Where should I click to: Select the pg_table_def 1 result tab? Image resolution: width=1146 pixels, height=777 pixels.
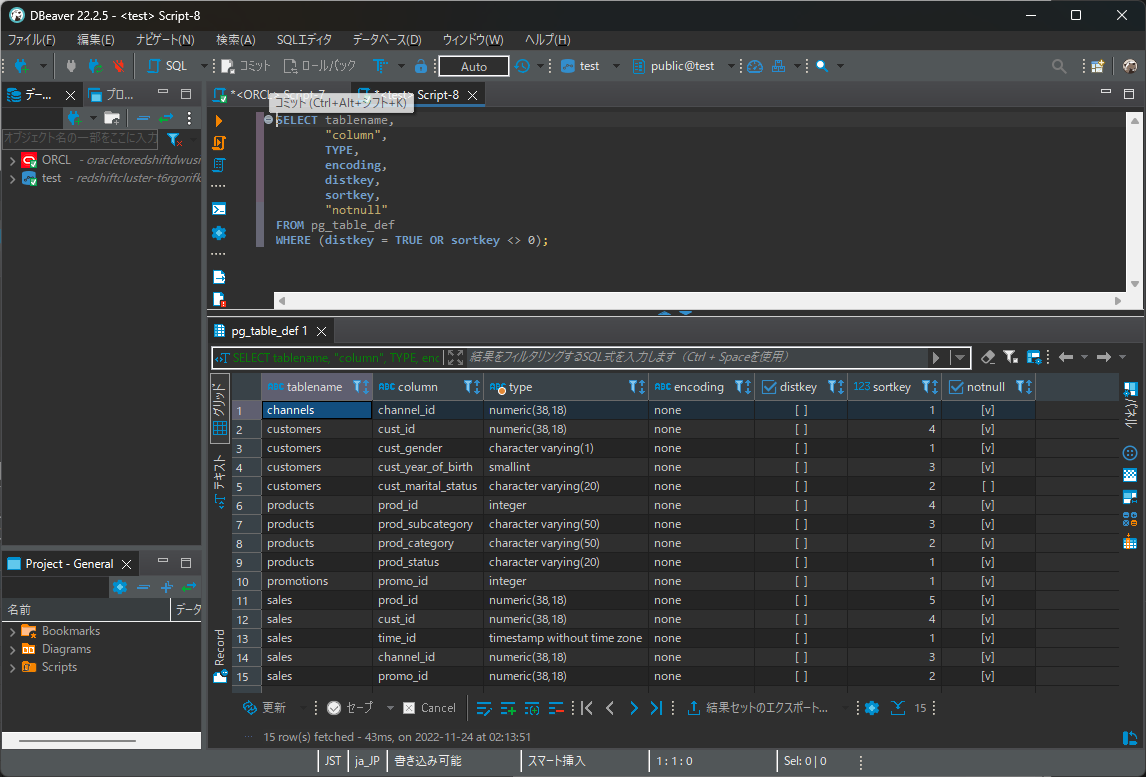click(x=269, y=331)
